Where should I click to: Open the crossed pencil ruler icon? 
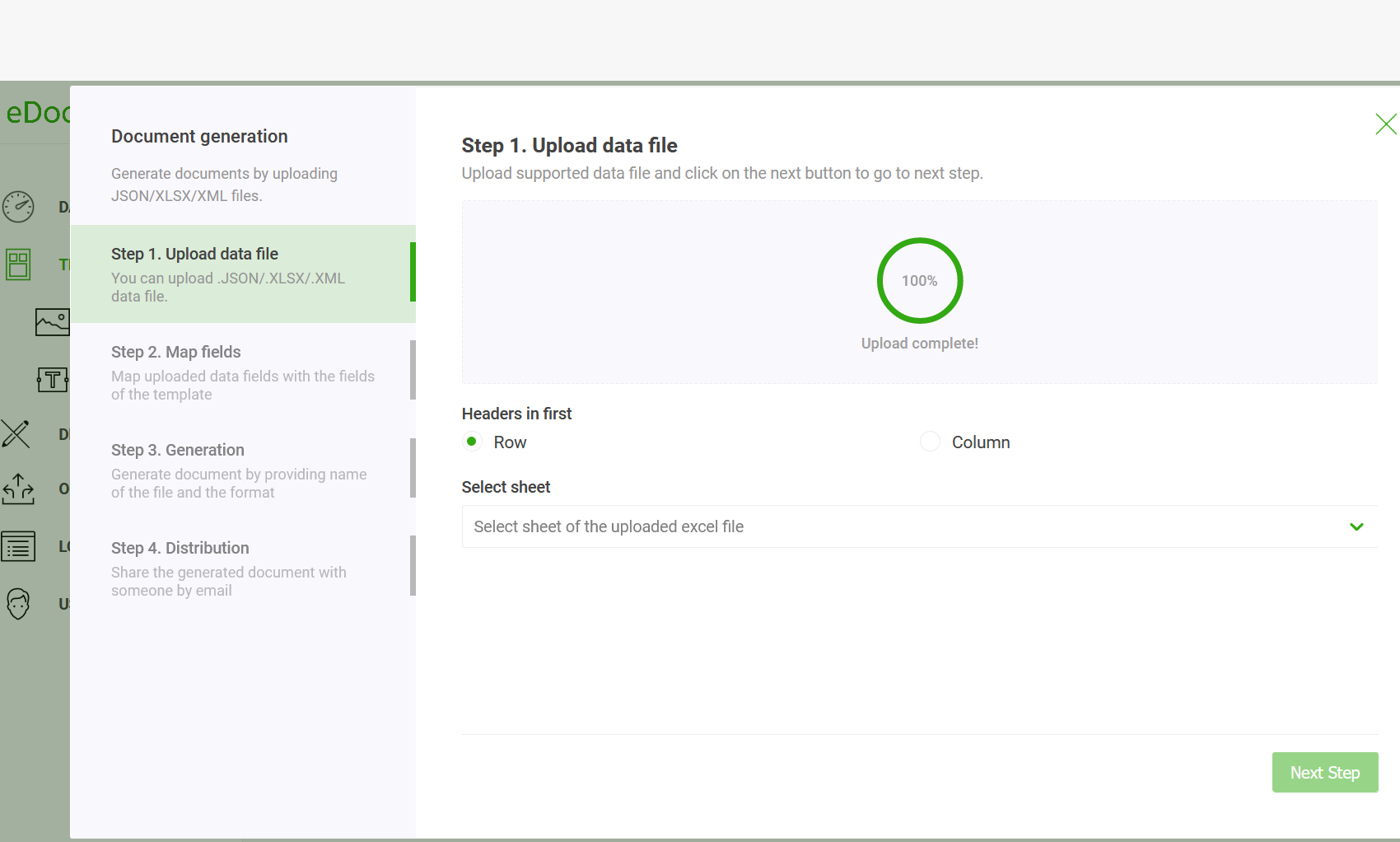tap(16, 434)
